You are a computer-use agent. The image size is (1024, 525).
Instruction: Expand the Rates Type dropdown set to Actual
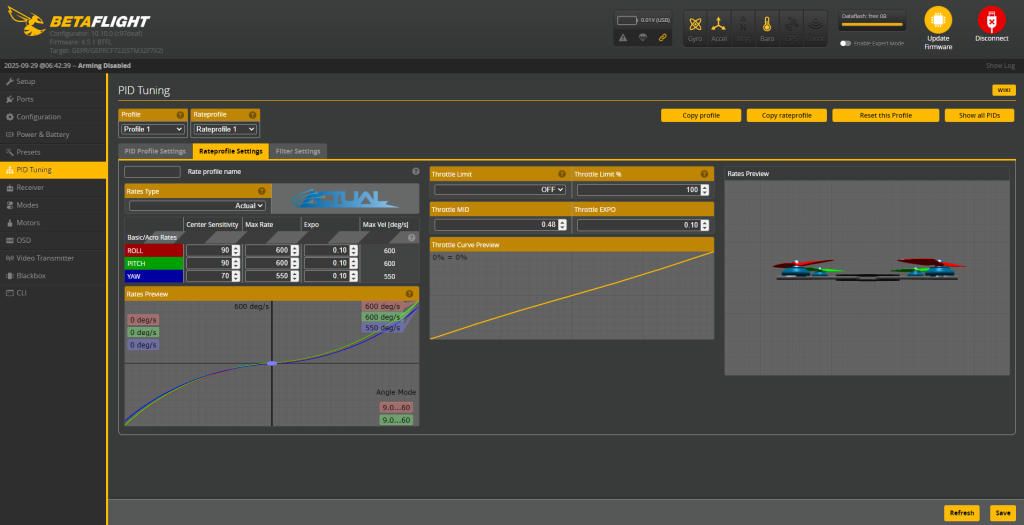pos(197,205)
